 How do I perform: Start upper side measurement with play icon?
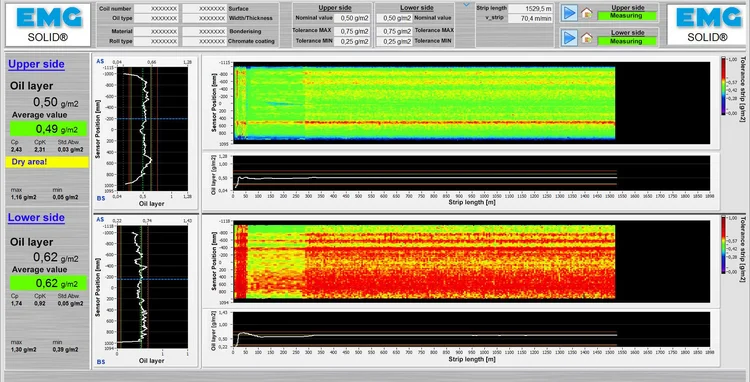tap(569, 13)
